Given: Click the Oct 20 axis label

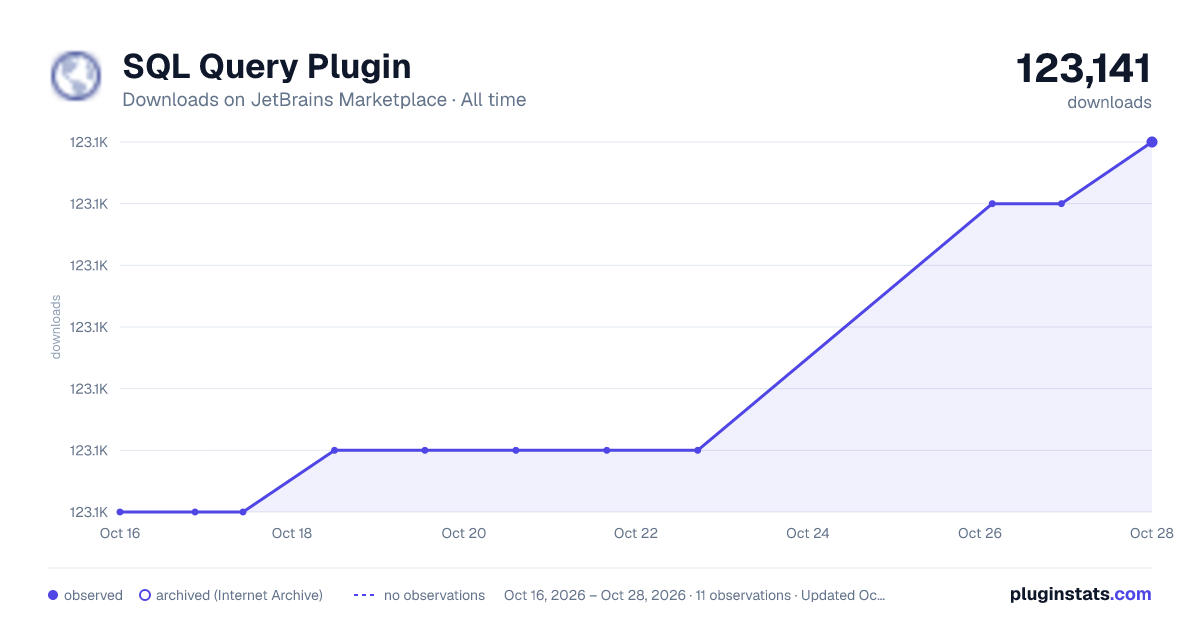Looking at the screenshot, I should 464,533.
